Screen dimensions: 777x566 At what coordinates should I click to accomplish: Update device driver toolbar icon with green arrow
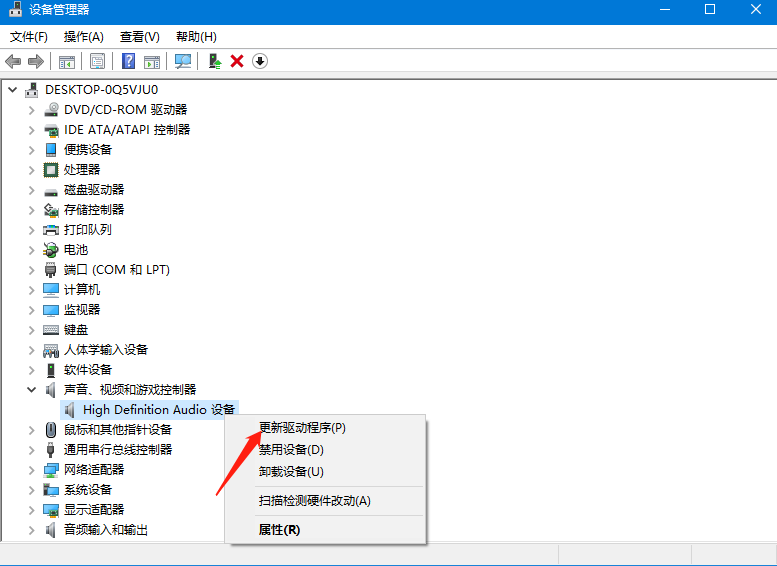click(215, 61)
